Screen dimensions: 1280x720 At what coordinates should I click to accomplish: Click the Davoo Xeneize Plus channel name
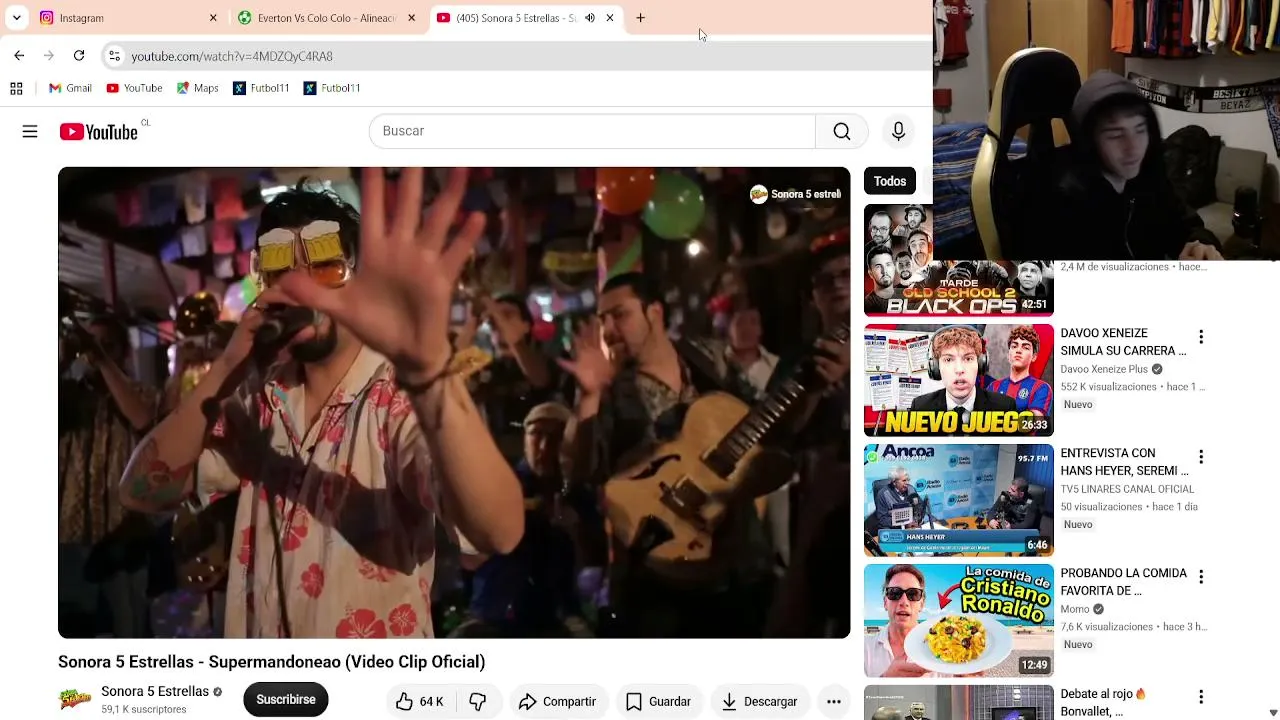1104,369
